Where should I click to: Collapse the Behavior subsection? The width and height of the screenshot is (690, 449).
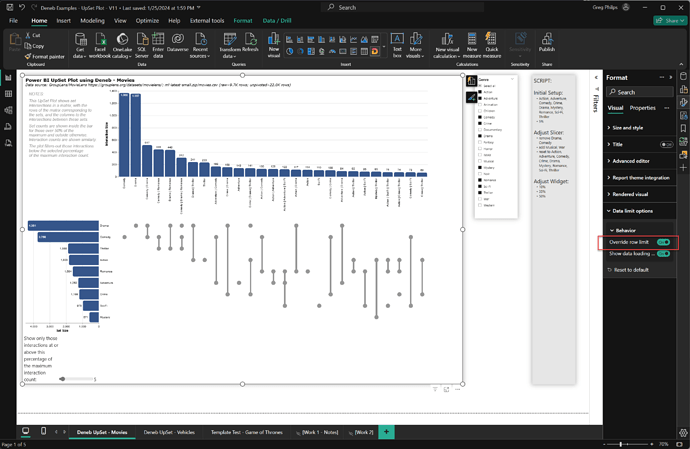(625, 230)
